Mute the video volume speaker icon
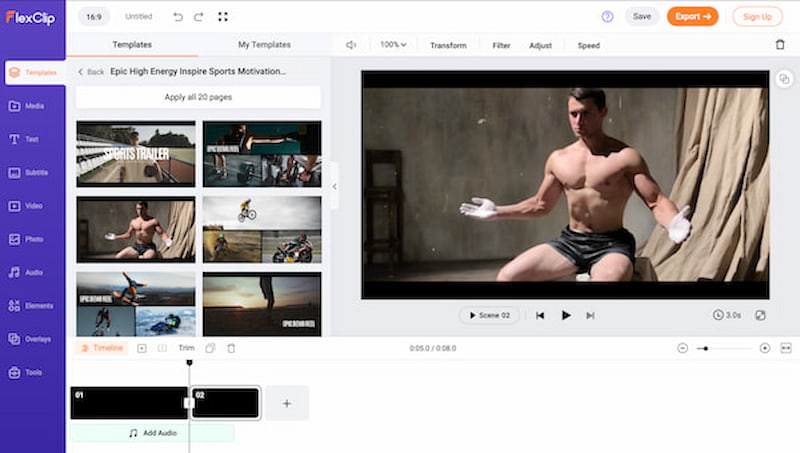This screenshot has width=800, height=453. pos(351,45)
